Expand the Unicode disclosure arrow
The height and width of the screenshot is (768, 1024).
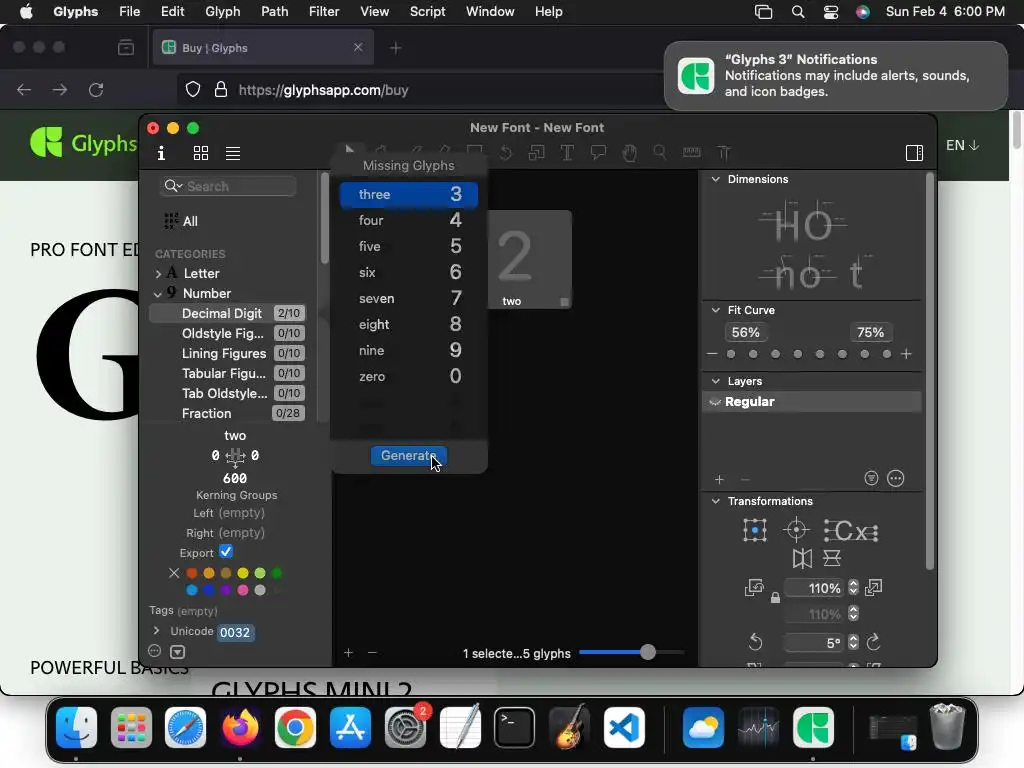[157, 631]
